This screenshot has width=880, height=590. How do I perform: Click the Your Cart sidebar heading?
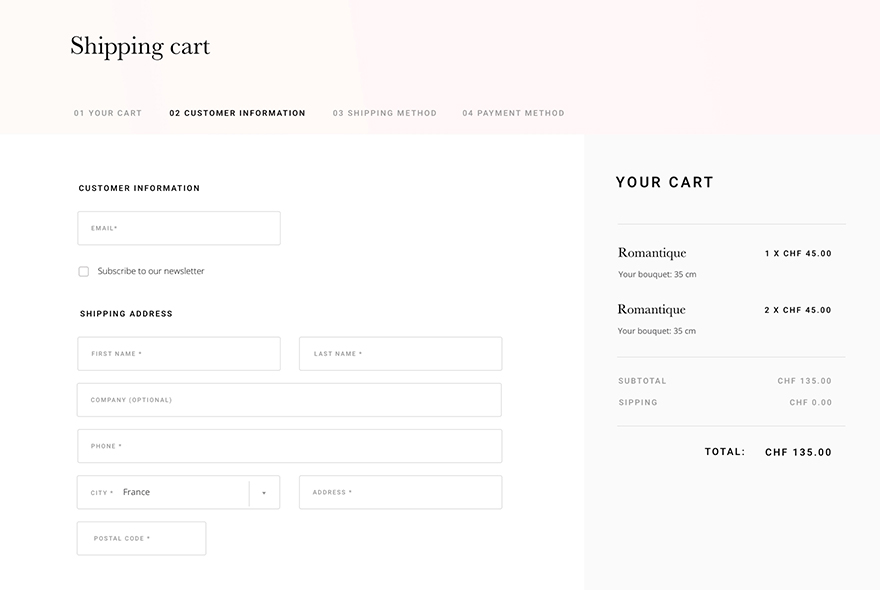point(665,182)
